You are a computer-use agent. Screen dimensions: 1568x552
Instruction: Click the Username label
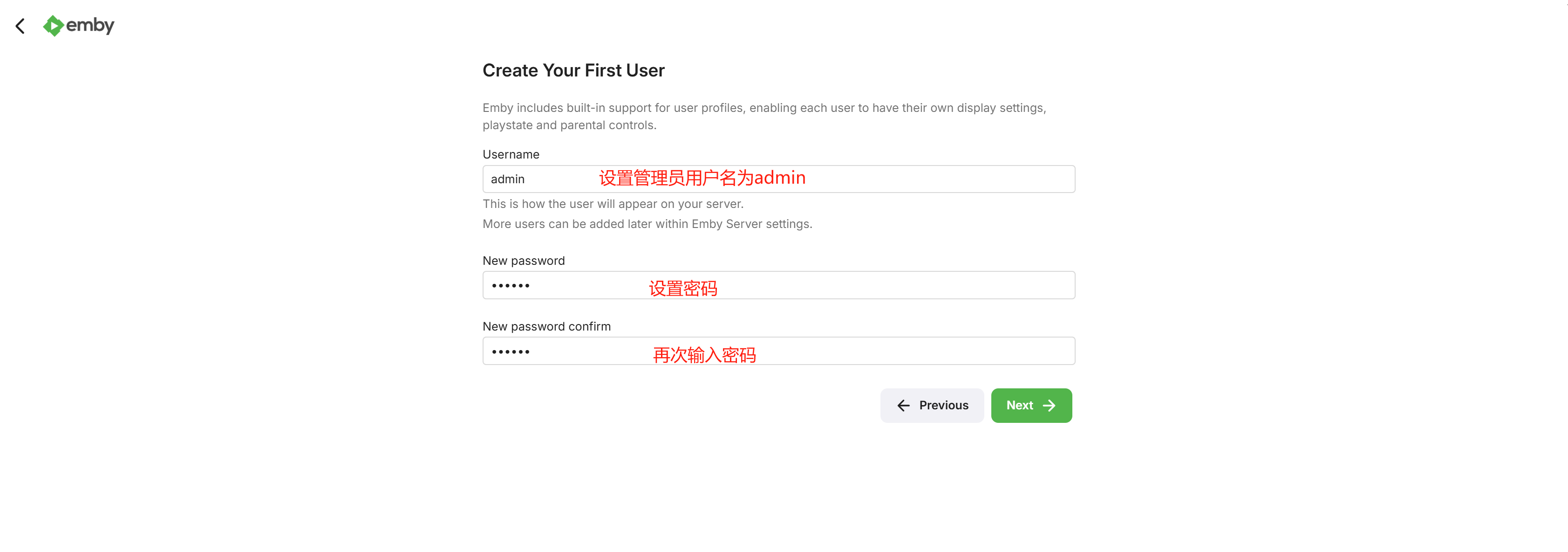pos(511,155)
